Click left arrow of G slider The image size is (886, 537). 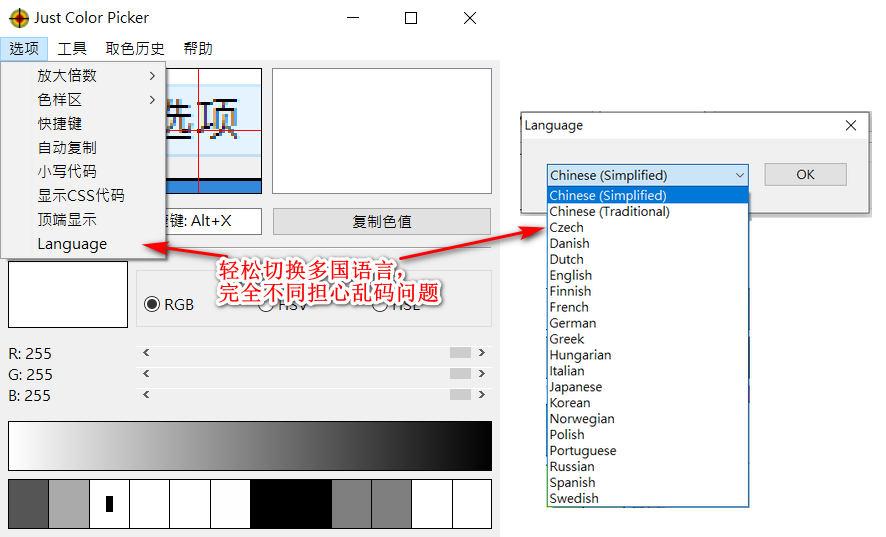point(146,374)
